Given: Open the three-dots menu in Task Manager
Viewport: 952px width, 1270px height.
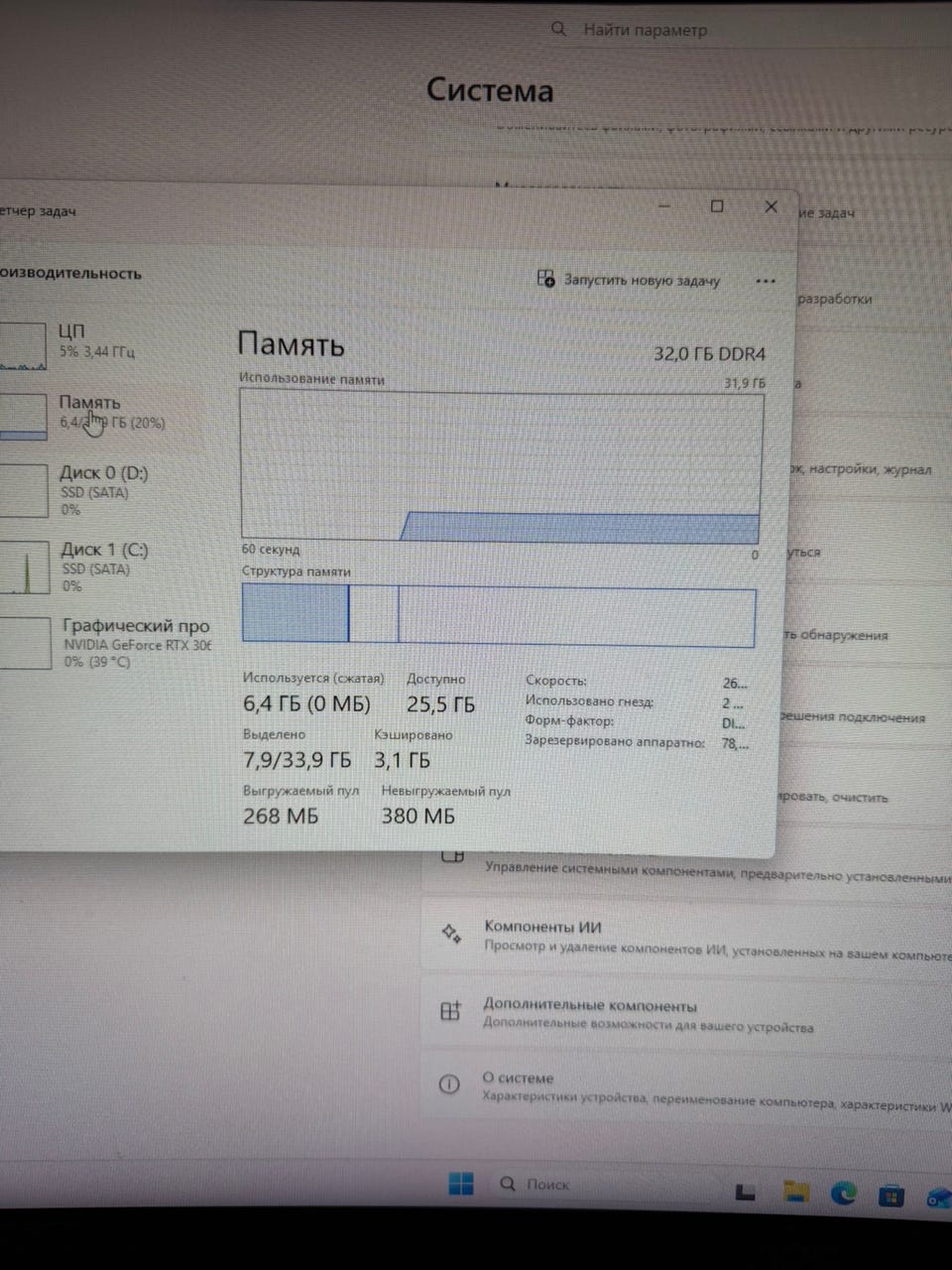Looking at the screenshot, I should tap(766, 281).
